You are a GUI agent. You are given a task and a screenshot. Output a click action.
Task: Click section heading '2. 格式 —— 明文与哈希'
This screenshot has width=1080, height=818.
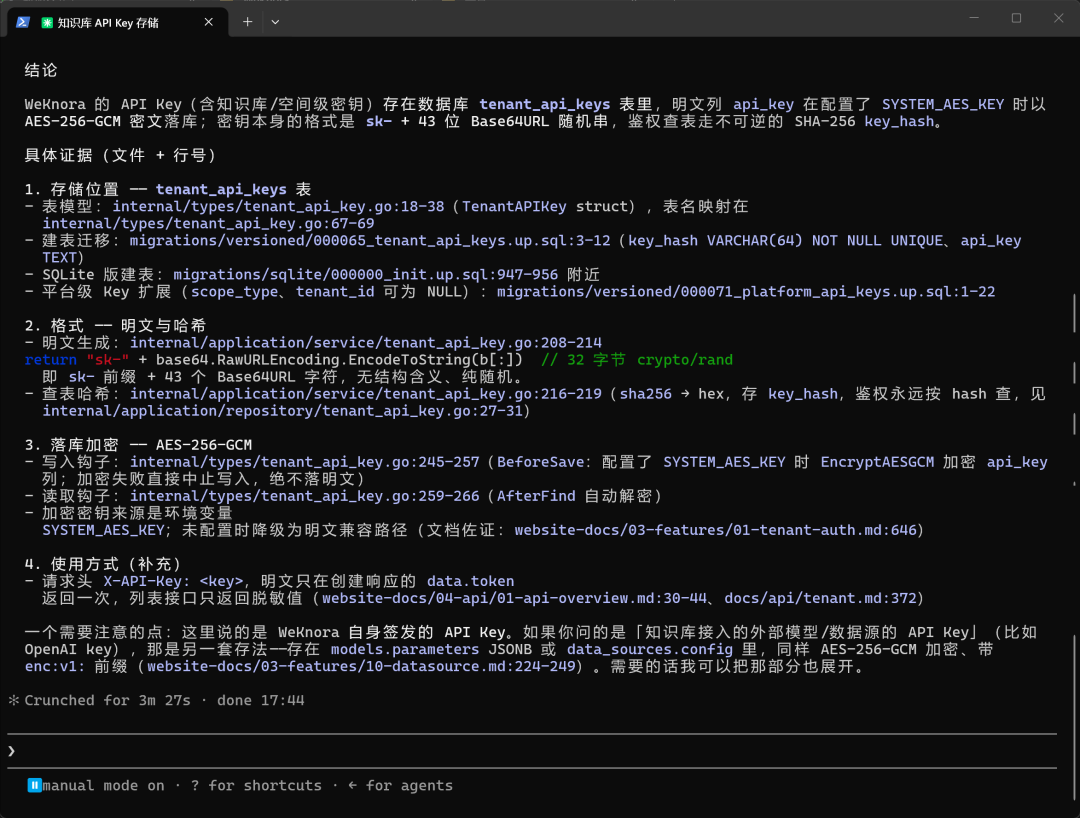pos(115,326)
